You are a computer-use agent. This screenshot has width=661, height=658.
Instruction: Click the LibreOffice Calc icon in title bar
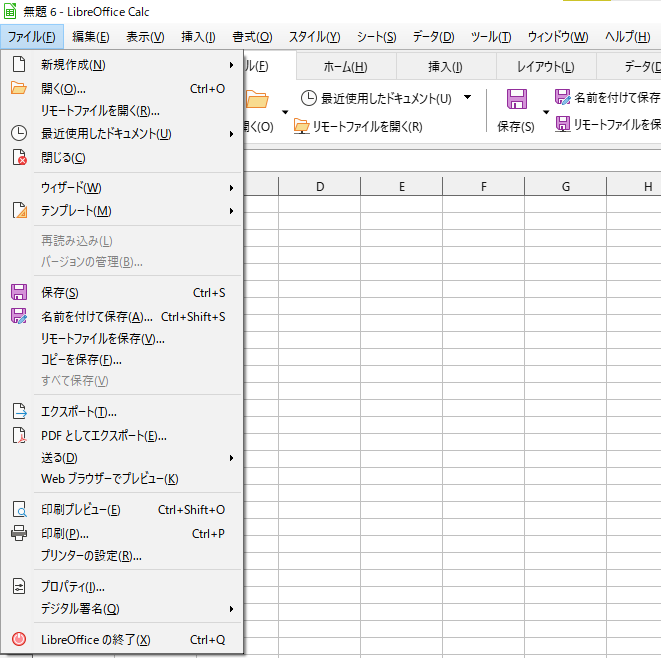(x=10, y=11)
